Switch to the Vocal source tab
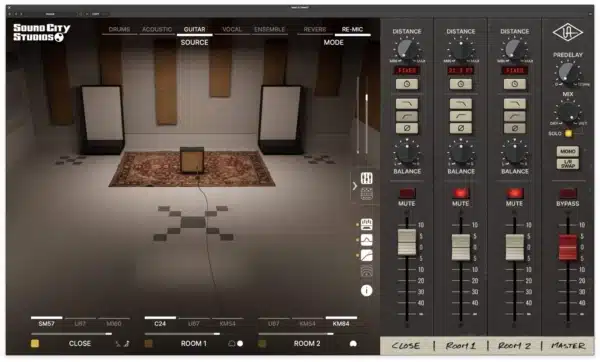The image size is (600, 362). (x=232, y=29)
